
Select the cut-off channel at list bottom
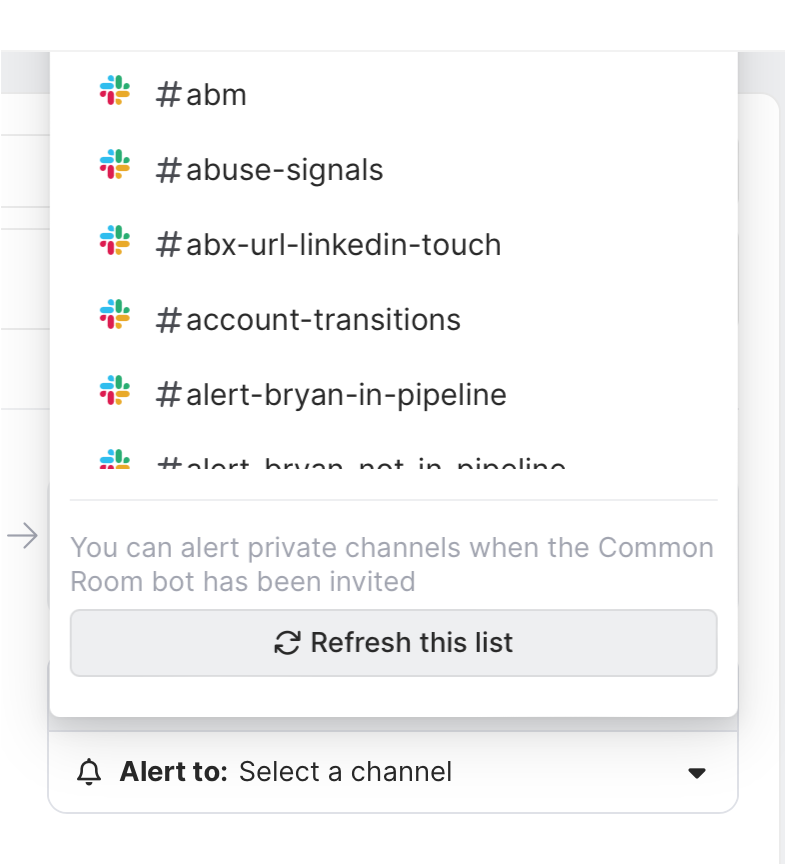point(362,462)
